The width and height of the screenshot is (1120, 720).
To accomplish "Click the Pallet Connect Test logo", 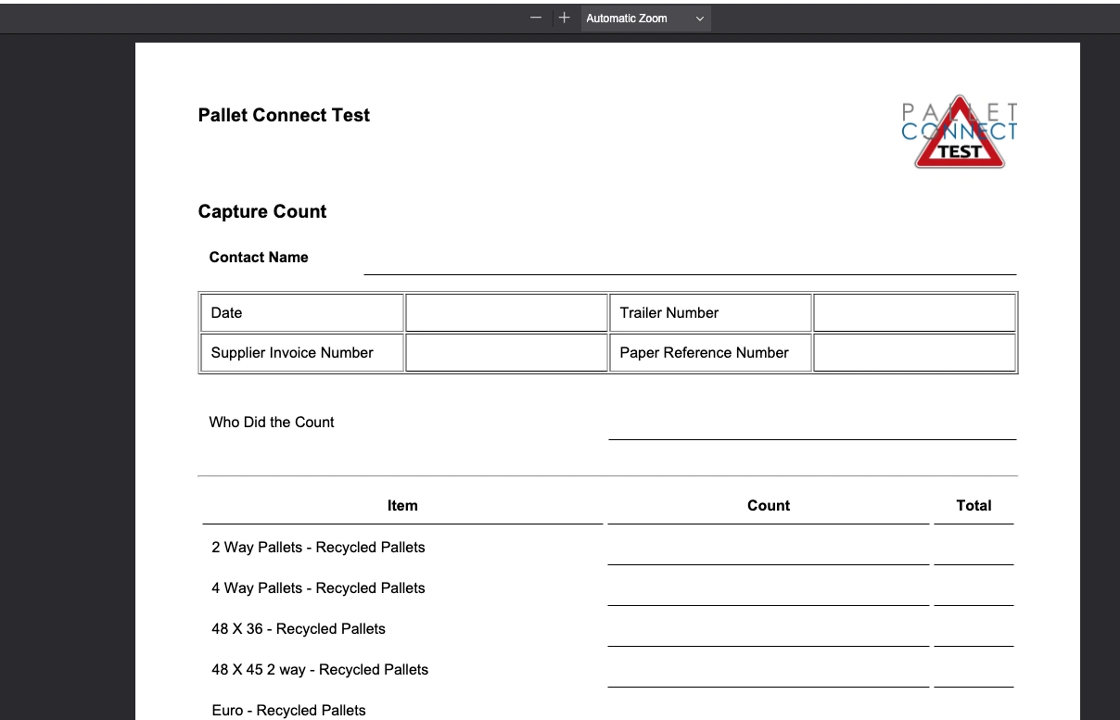I will tap(959, 132).
